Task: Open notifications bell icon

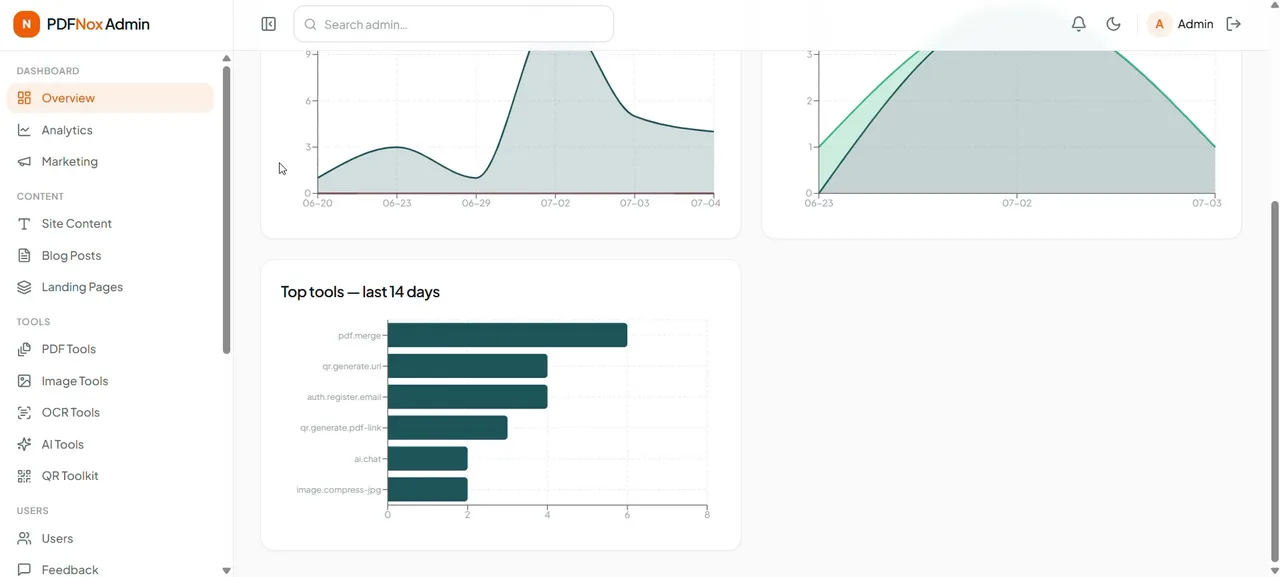Action: click(1078, 24)
